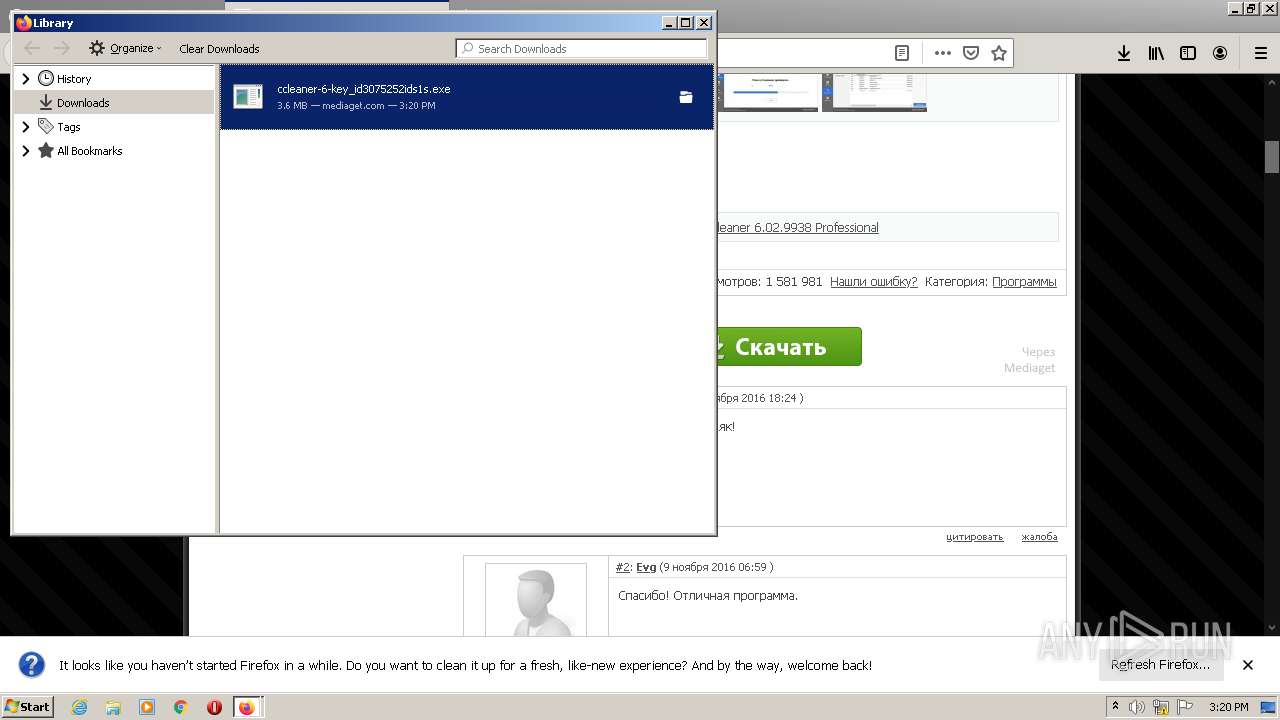This screenshot has height=720, width=1280.
Task: Open the volume tray icon
Action: tap(1137, 707)
